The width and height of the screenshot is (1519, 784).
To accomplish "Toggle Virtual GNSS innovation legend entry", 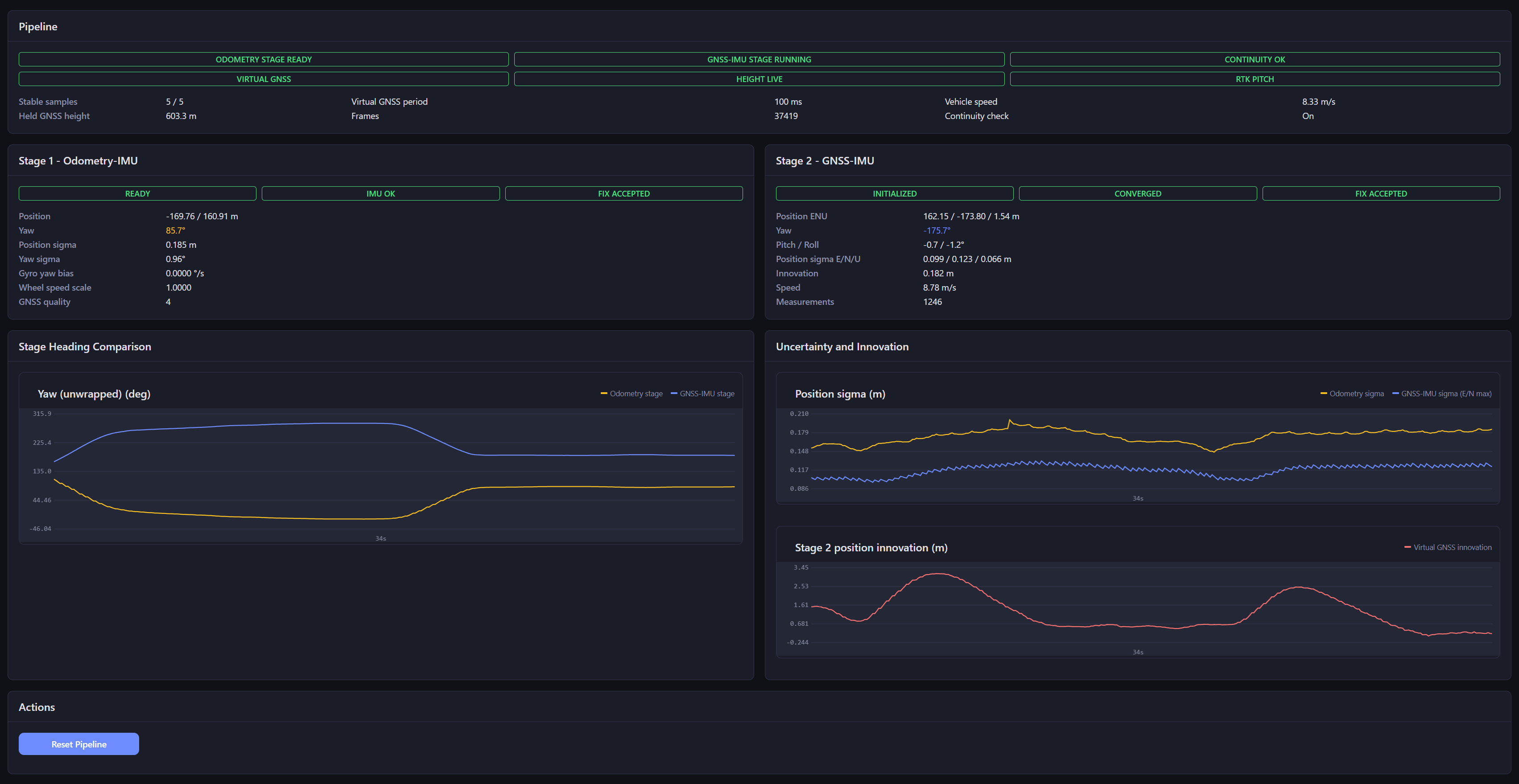I will [x=1448, y=548].
